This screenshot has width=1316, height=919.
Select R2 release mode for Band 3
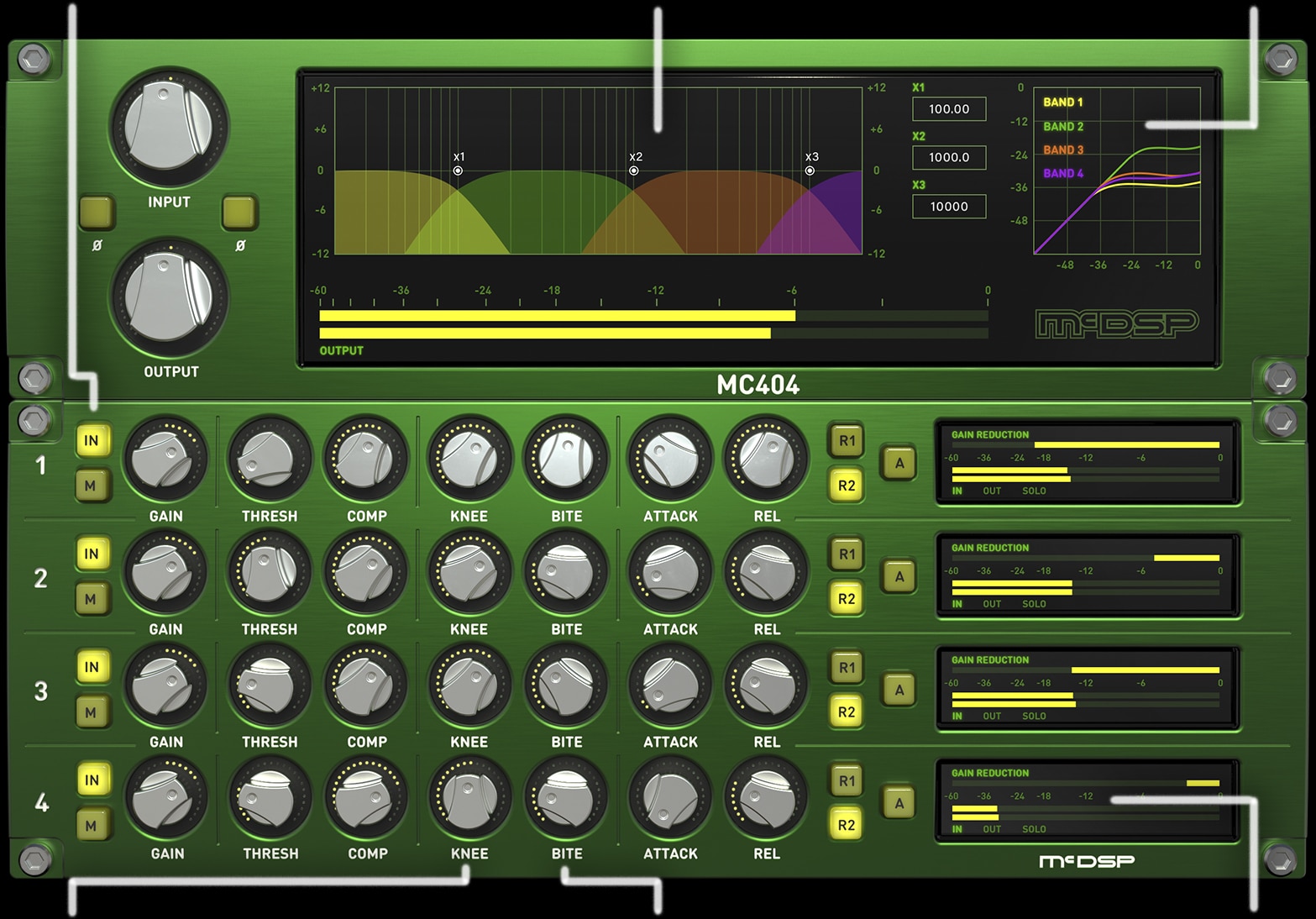point(847,712)
